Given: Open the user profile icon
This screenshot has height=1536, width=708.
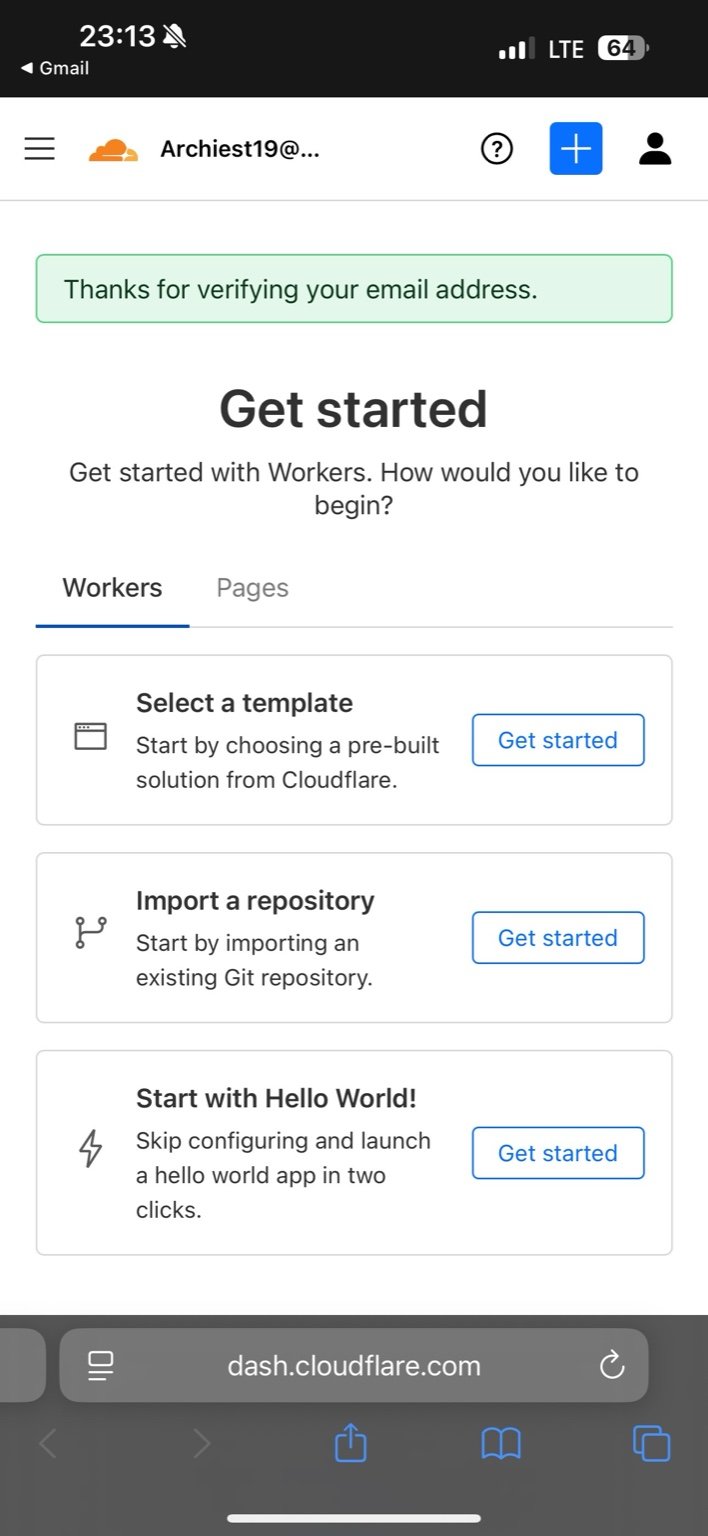Looking at the screenshot, I should [x=655, y=149].
